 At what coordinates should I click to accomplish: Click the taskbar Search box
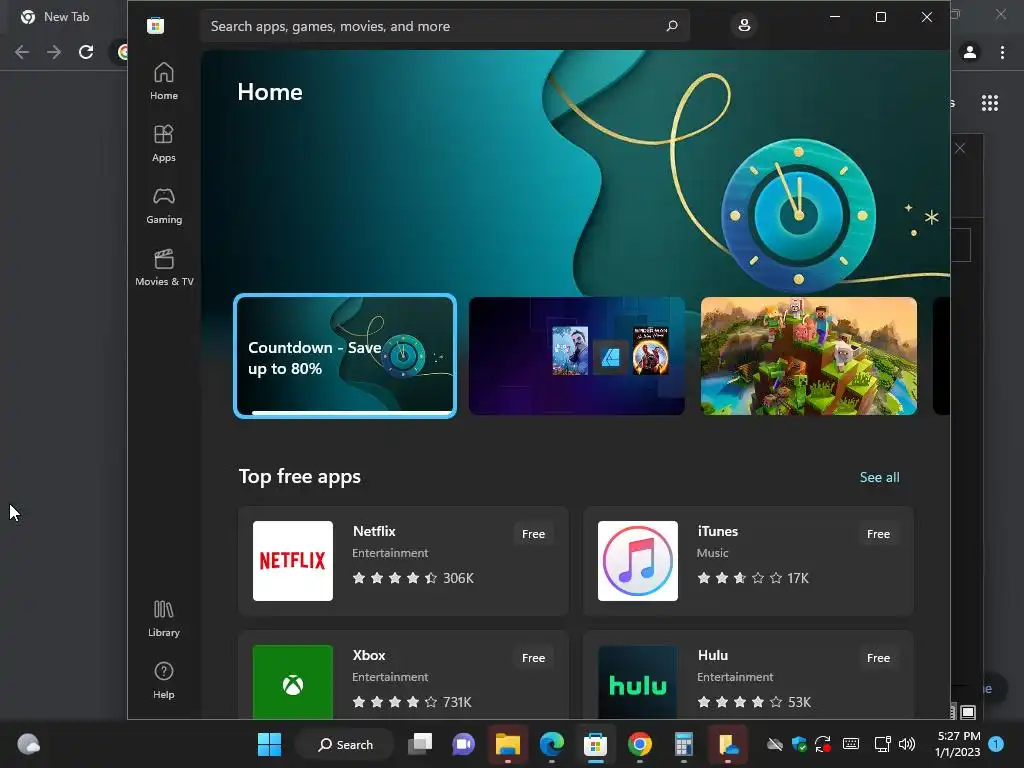pyautogui.click(x=345, y=744)
